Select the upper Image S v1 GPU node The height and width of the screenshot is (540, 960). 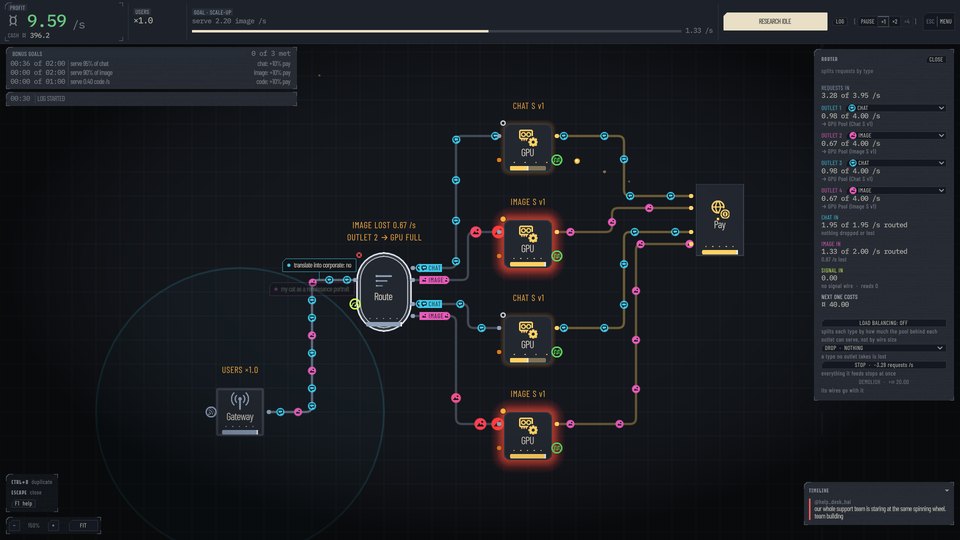click(528, 244)
